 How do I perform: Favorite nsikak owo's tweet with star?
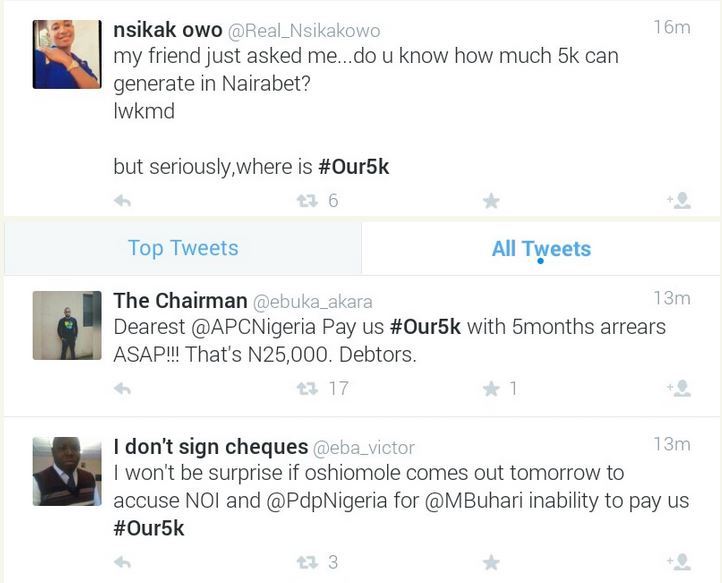(491, 201)
